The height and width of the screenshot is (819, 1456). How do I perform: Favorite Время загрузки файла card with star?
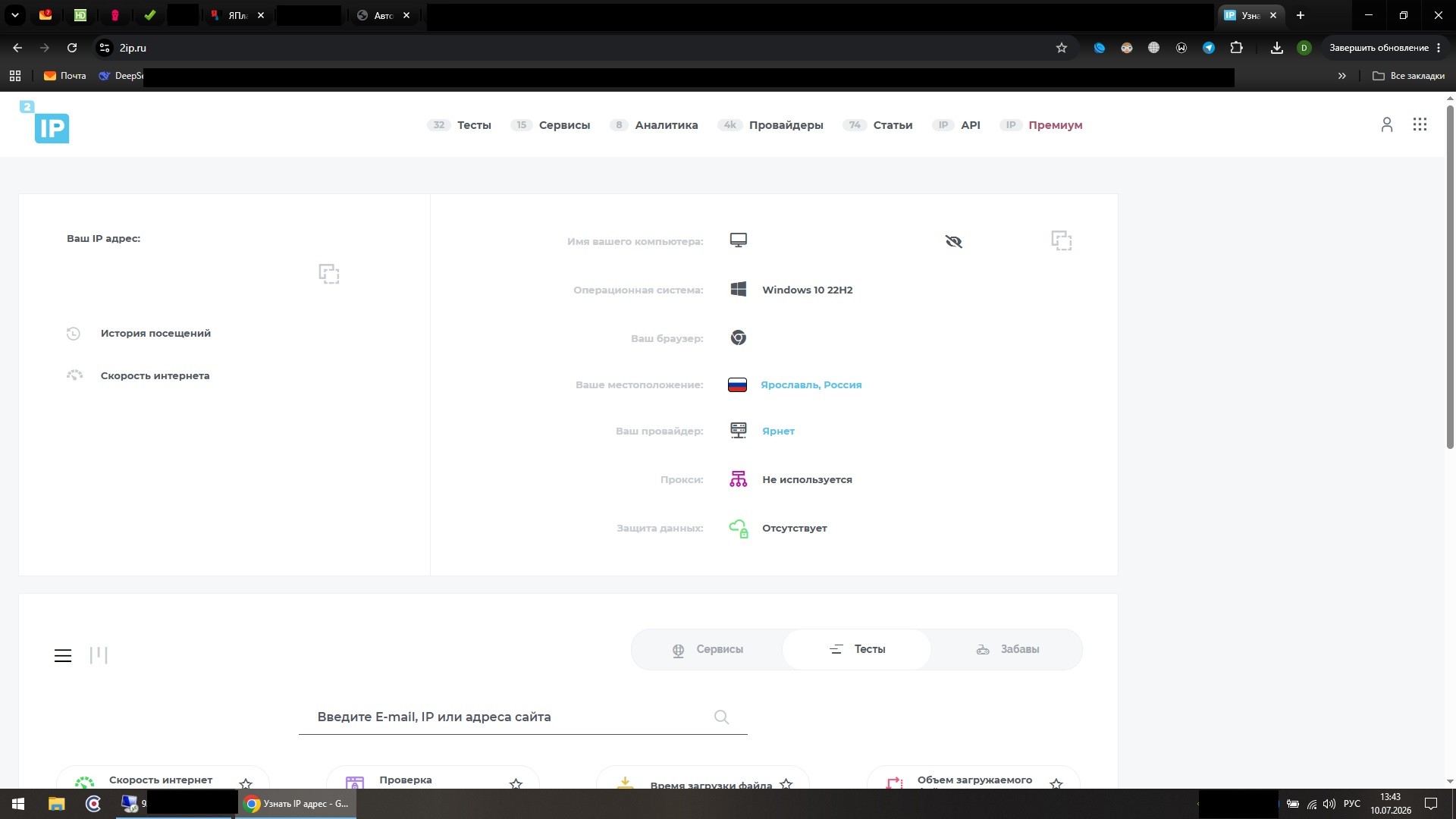786,784
